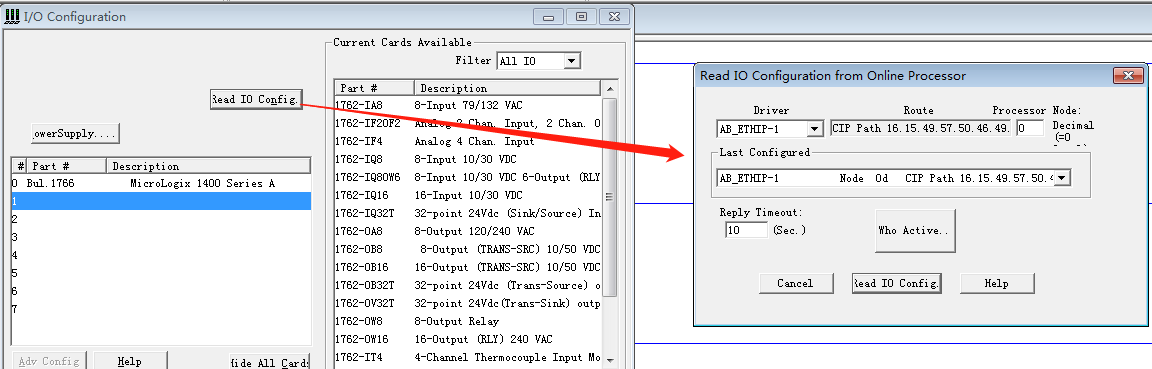Click the I/O Configuration window title icon

click(12, 15)
